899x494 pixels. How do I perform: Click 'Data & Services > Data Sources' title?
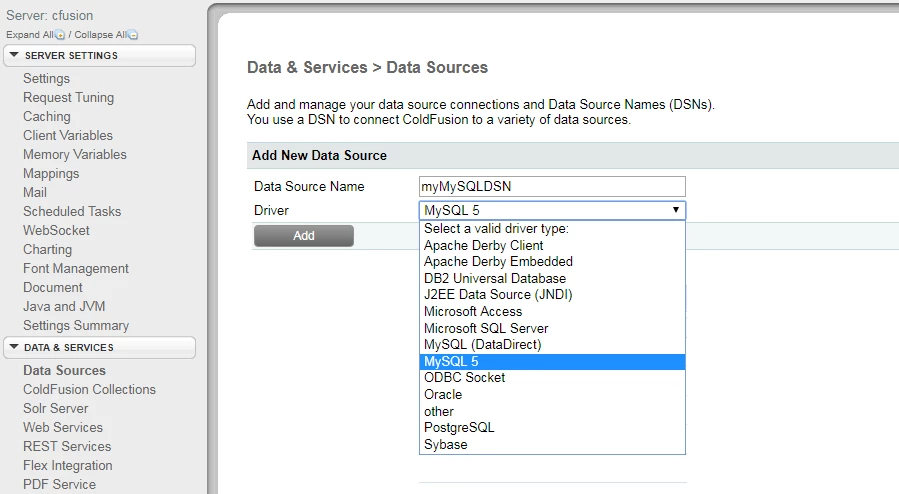point(368,68)
